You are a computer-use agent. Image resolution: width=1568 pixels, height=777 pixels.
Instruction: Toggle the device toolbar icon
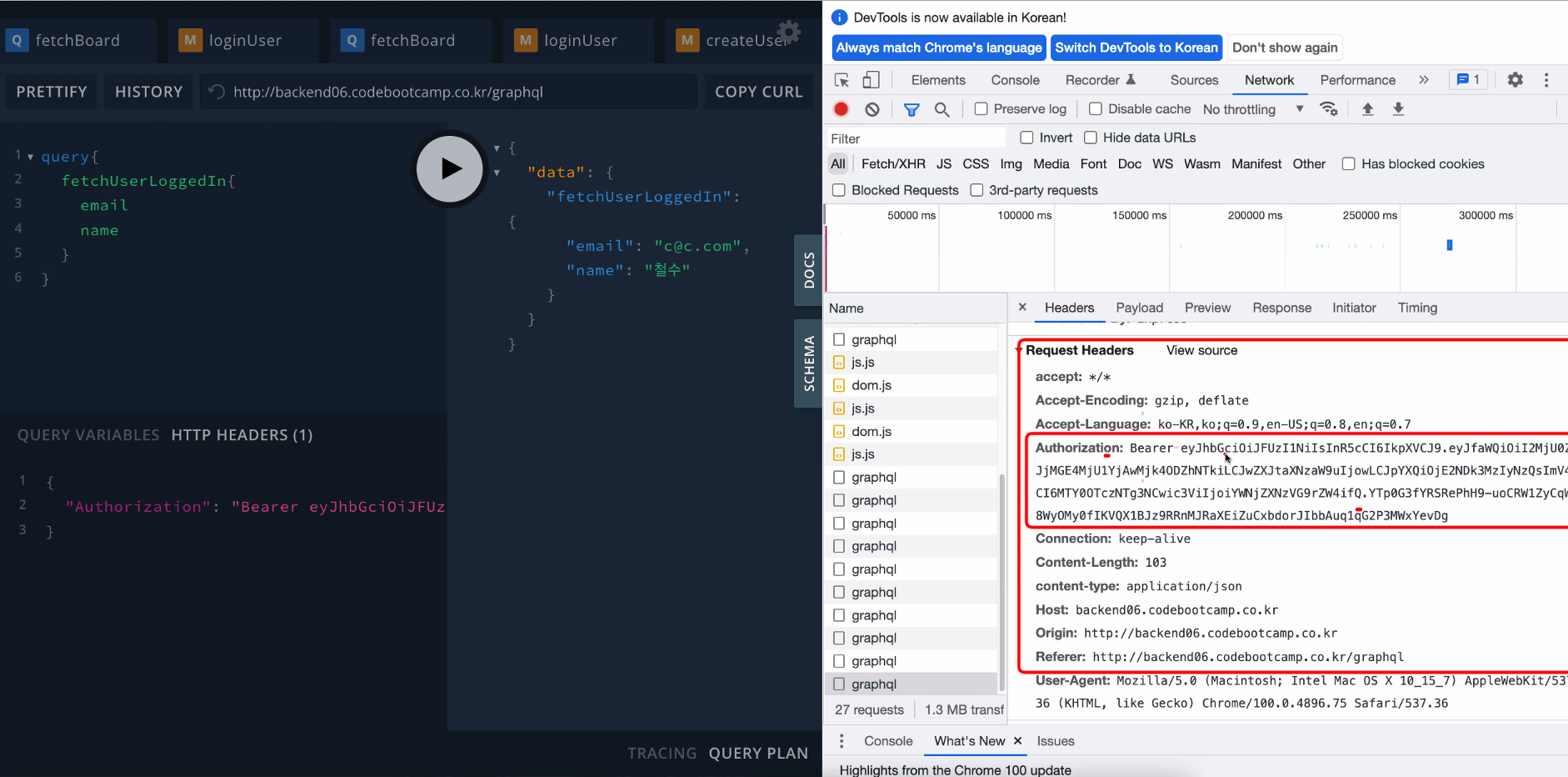click(871, 80)
